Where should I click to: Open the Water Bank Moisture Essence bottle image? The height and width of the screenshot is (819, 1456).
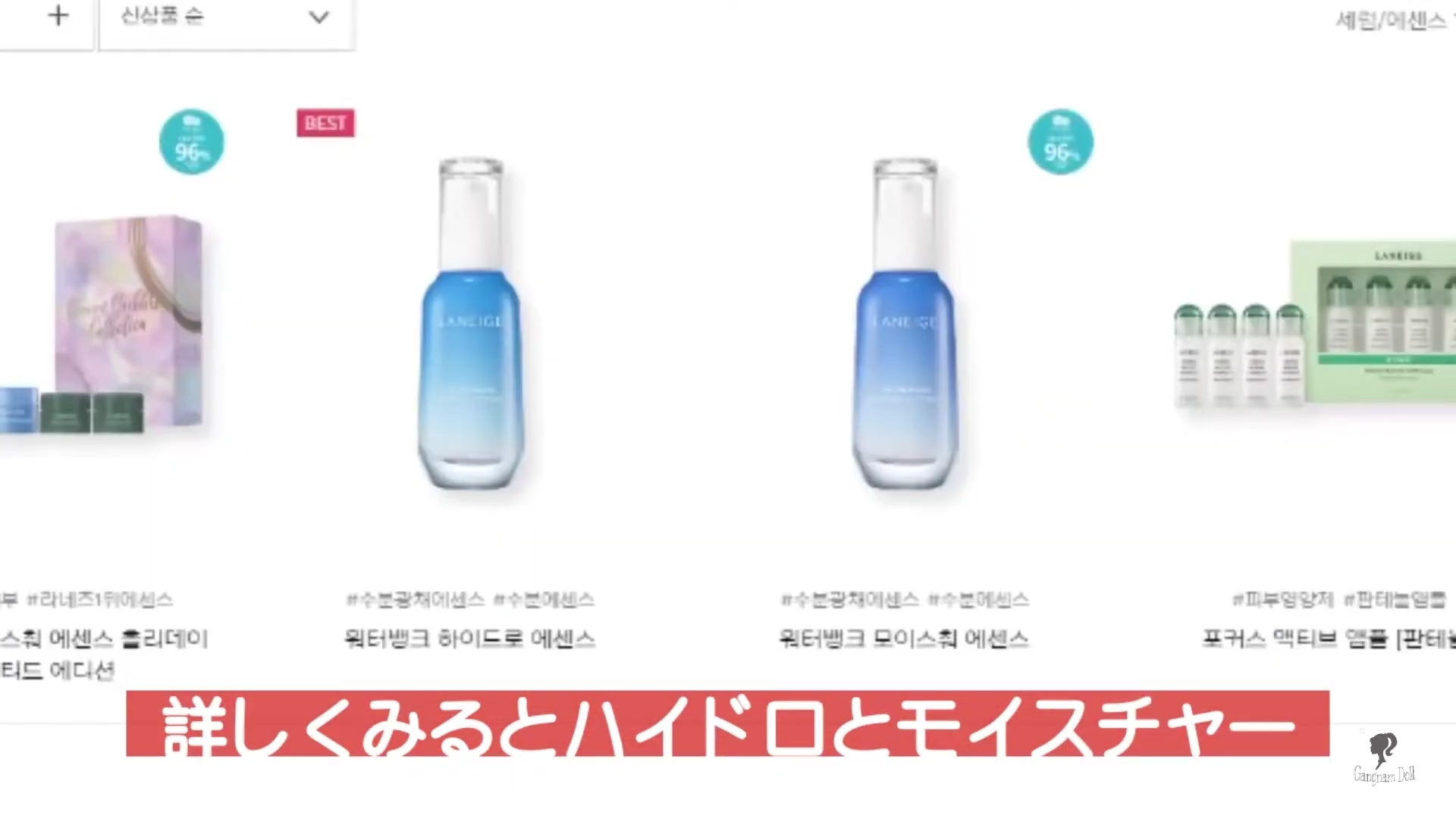[x=905, y=324]
